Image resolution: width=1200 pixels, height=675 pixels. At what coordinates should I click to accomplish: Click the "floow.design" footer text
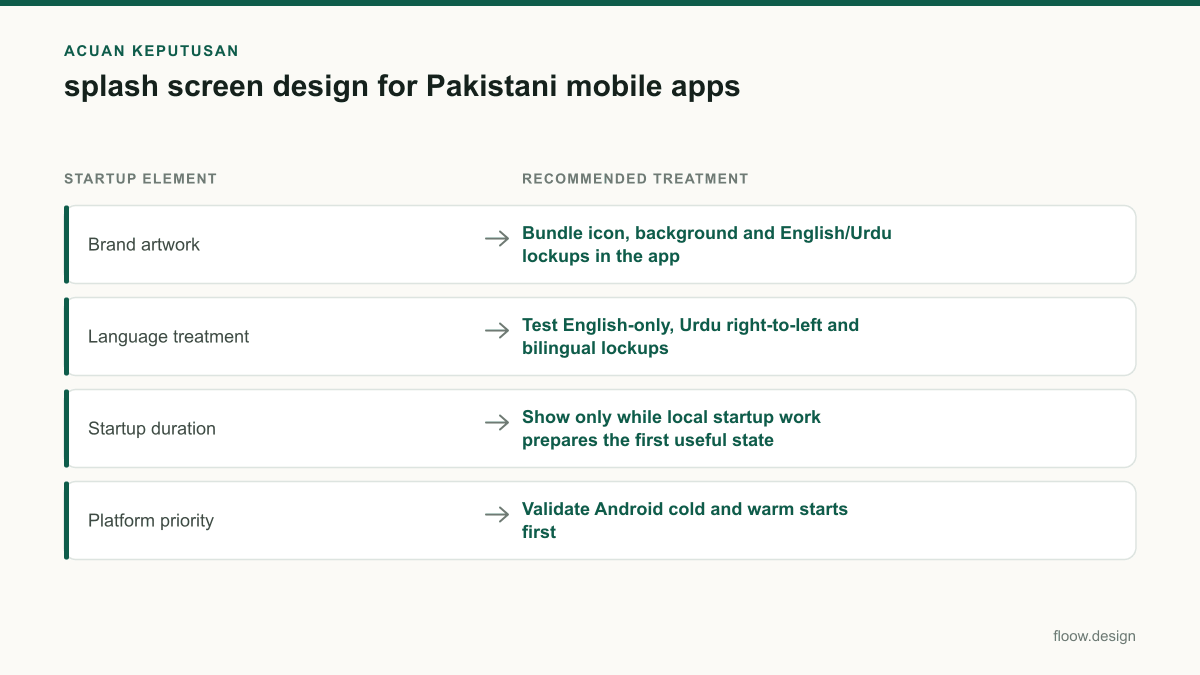[x=1095, y=636]
